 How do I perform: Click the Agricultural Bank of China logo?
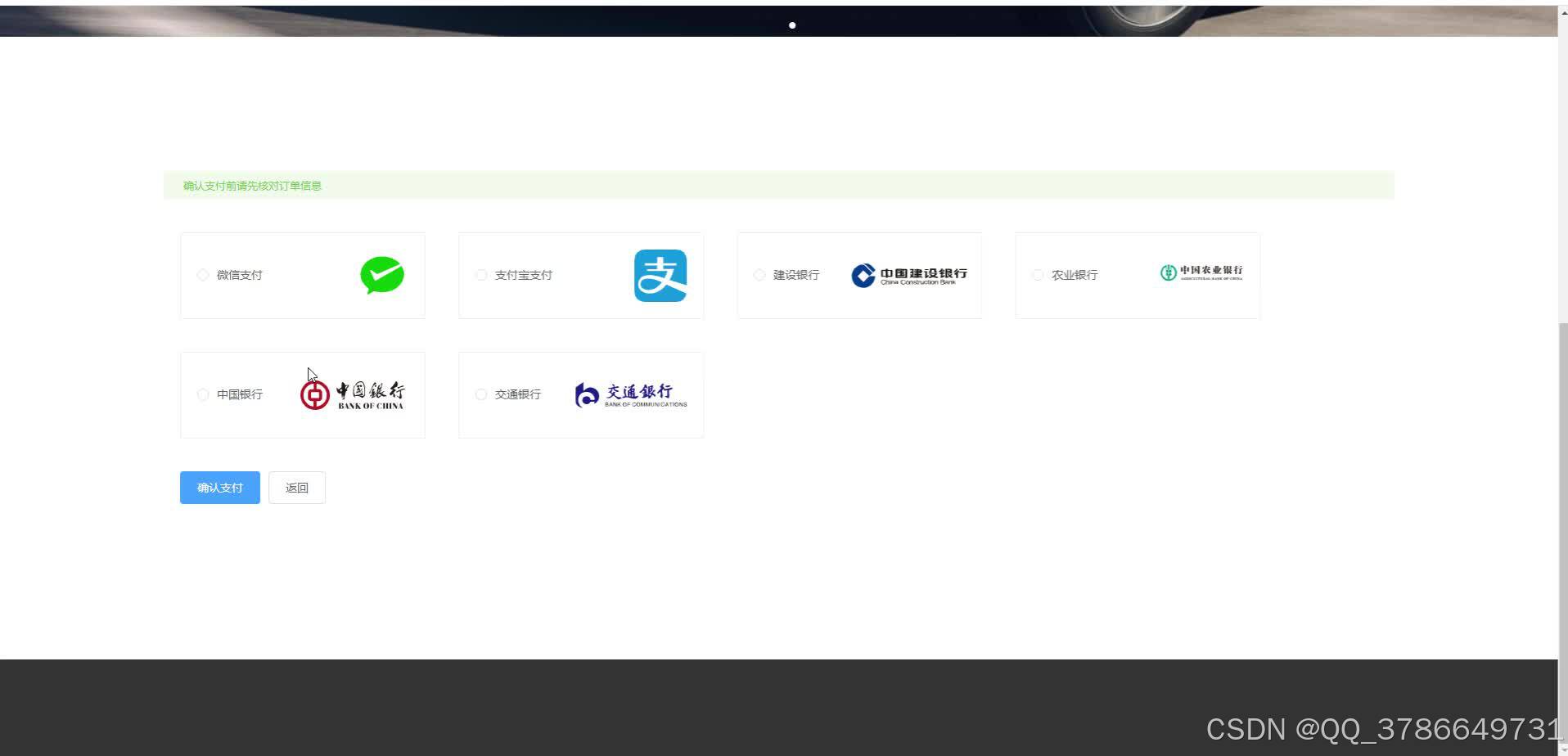1201,272
